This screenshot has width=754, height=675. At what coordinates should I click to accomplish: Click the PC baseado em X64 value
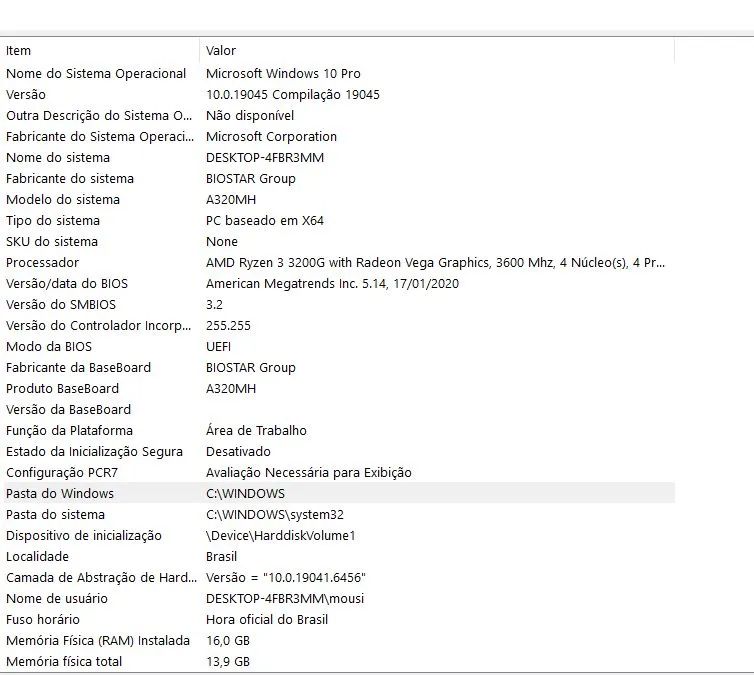point(264,221)
